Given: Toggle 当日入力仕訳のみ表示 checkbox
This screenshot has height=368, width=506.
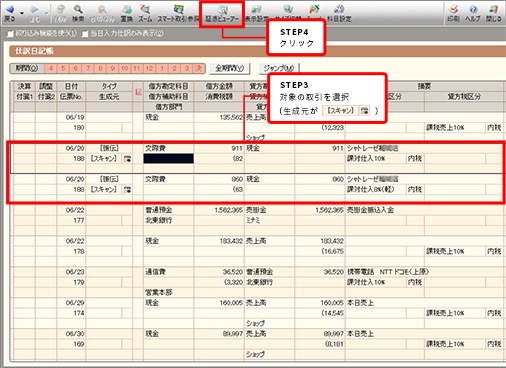Looking at the screenshot, I should 85,34.
